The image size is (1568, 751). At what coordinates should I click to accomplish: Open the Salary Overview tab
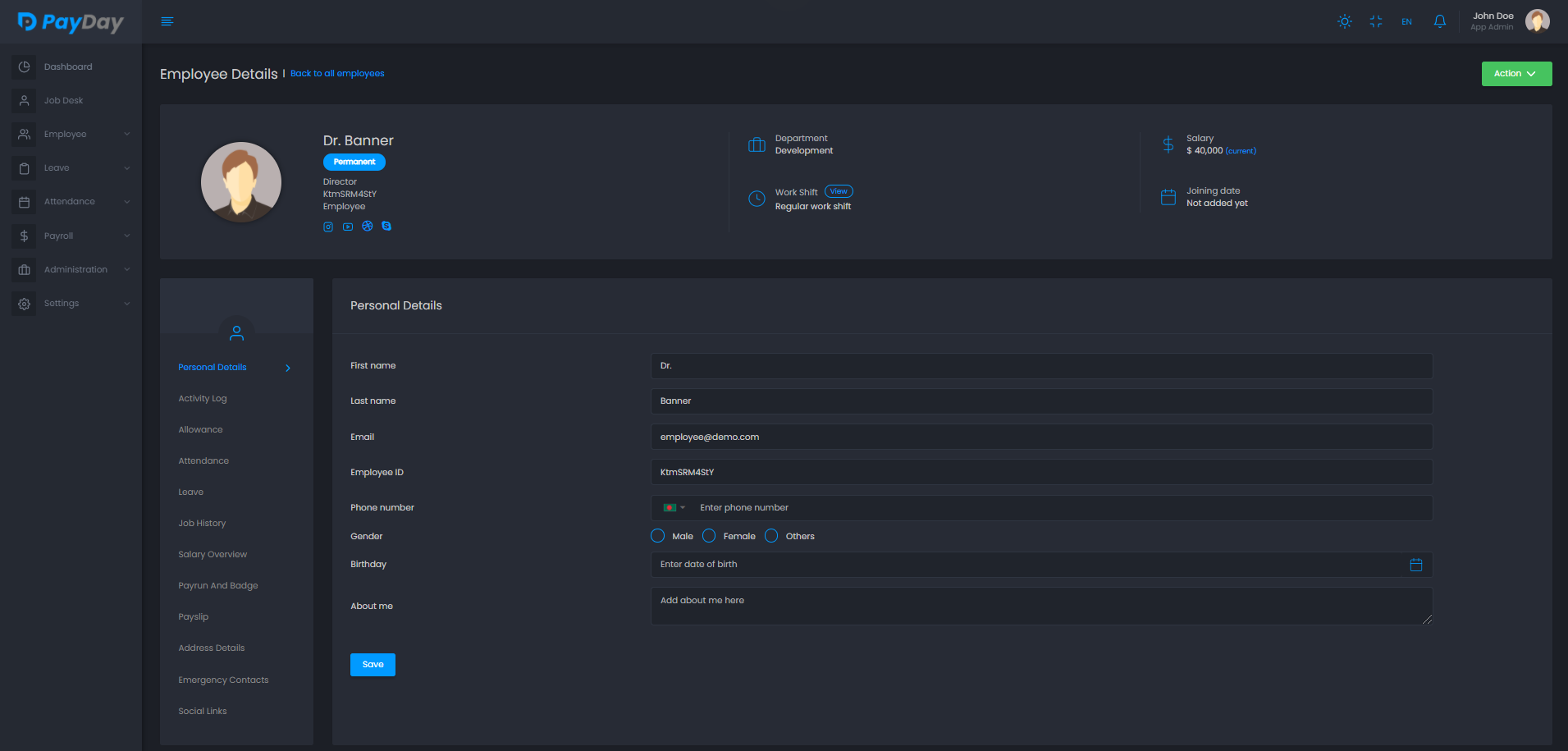[x=213, y=555]
